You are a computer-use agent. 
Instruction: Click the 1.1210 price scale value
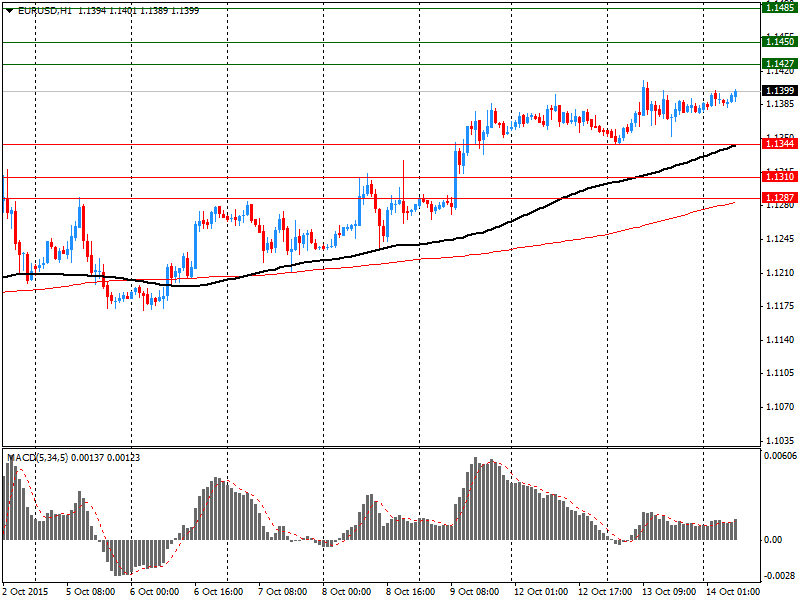(780, 272)
